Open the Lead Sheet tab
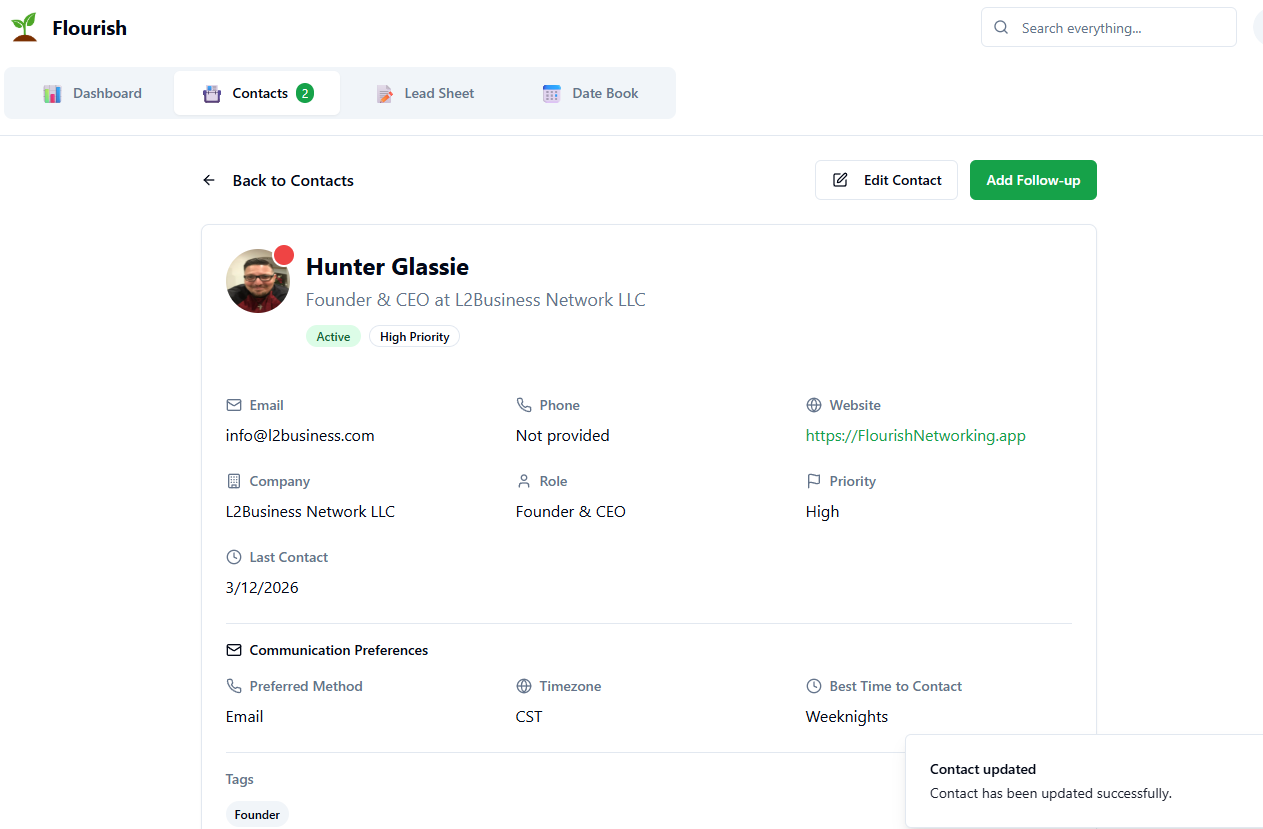Viewport: 1263px width, 829px height. 425,93
